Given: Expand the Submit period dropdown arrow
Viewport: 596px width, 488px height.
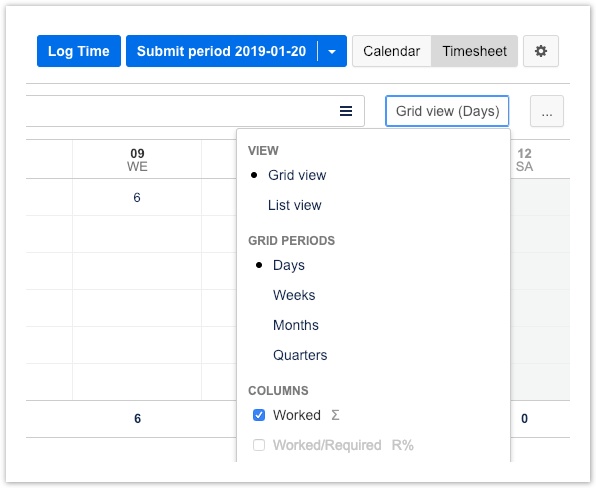Looking at the screenshot, I should (332, 51).
